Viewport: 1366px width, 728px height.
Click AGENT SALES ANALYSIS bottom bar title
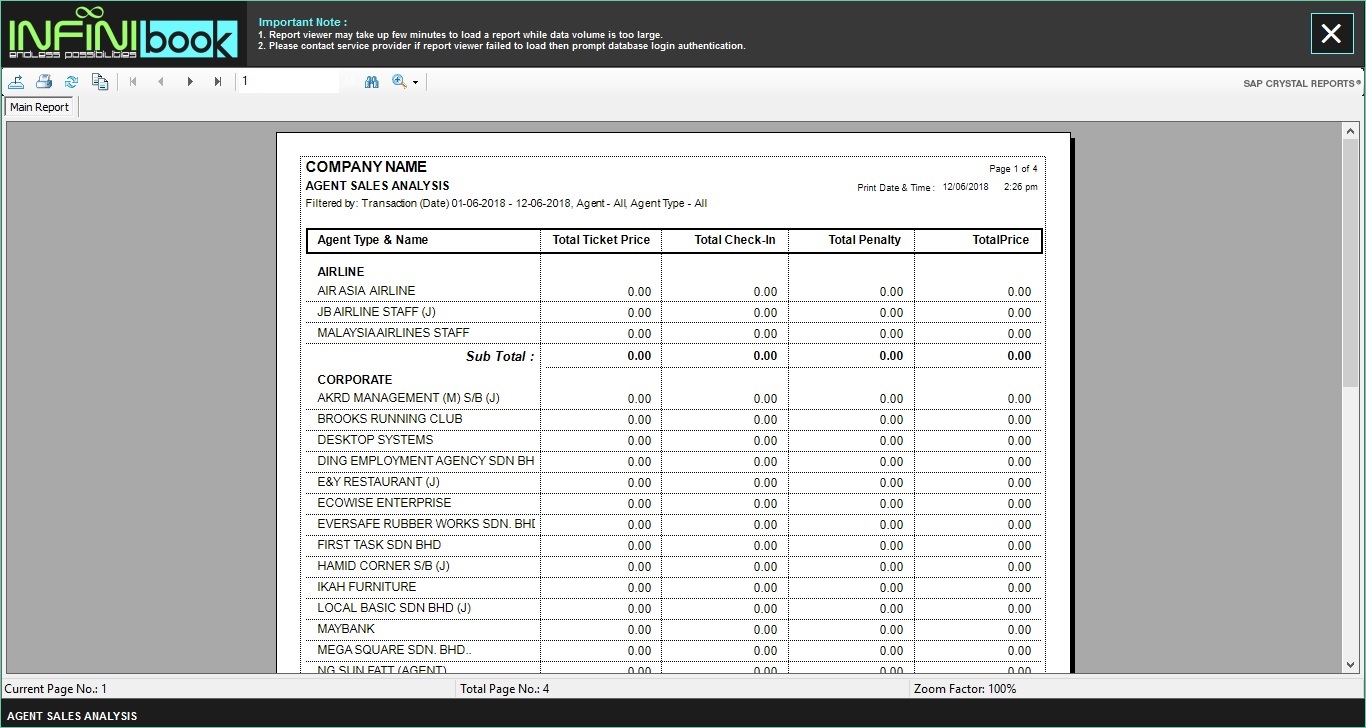coord(72,716)
